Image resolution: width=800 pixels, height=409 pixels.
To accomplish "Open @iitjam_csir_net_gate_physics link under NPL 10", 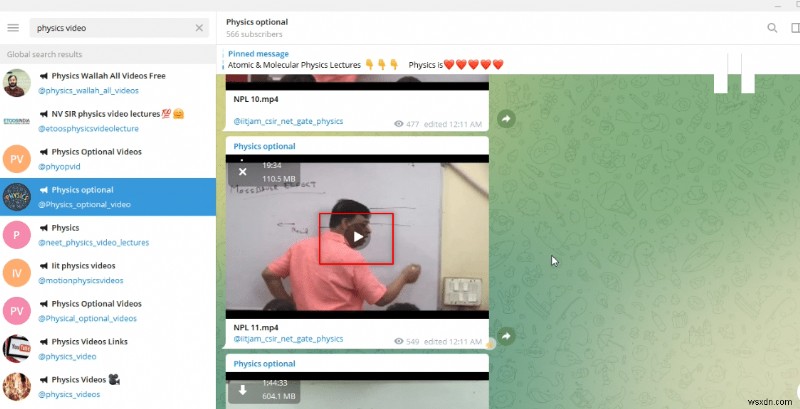I will point(288,121).
